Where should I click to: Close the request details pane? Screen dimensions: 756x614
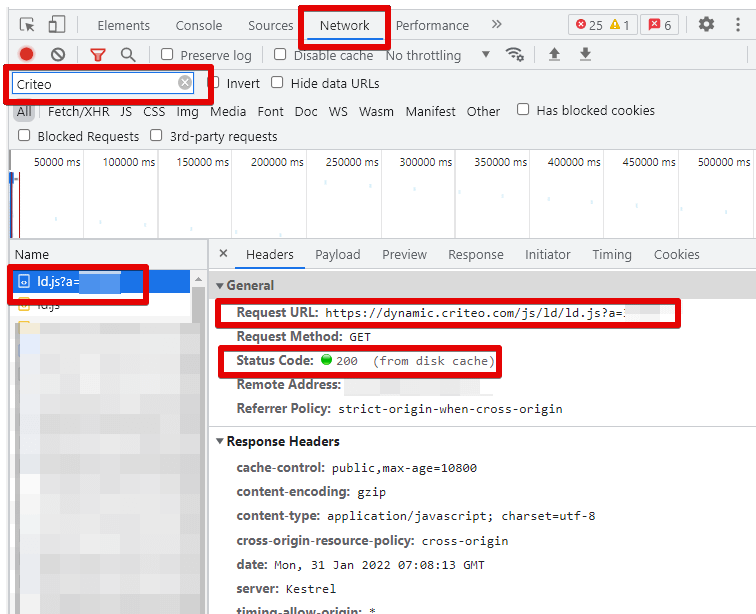click(x=223, y=254)
